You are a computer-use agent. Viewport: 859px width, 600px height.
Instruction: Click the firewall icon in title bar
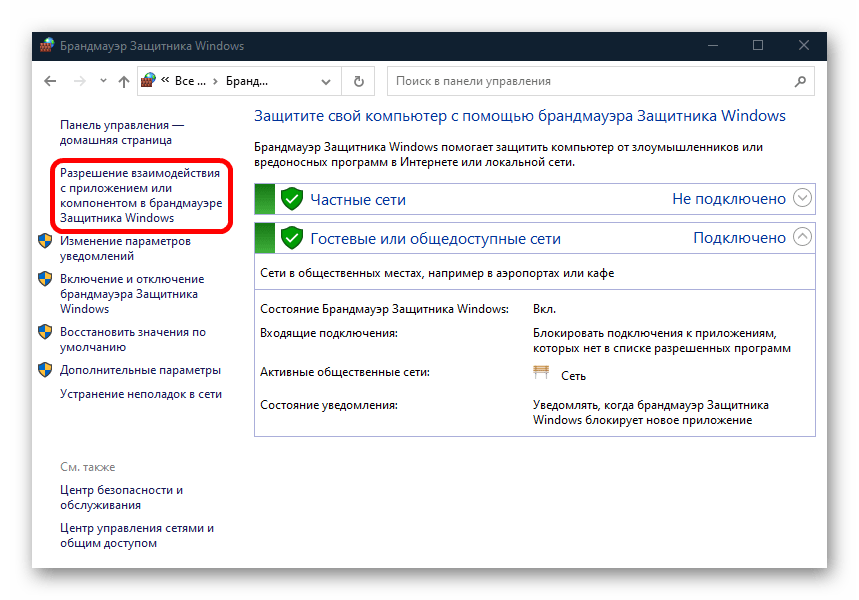pyautogui.click(x=47, y=45)
